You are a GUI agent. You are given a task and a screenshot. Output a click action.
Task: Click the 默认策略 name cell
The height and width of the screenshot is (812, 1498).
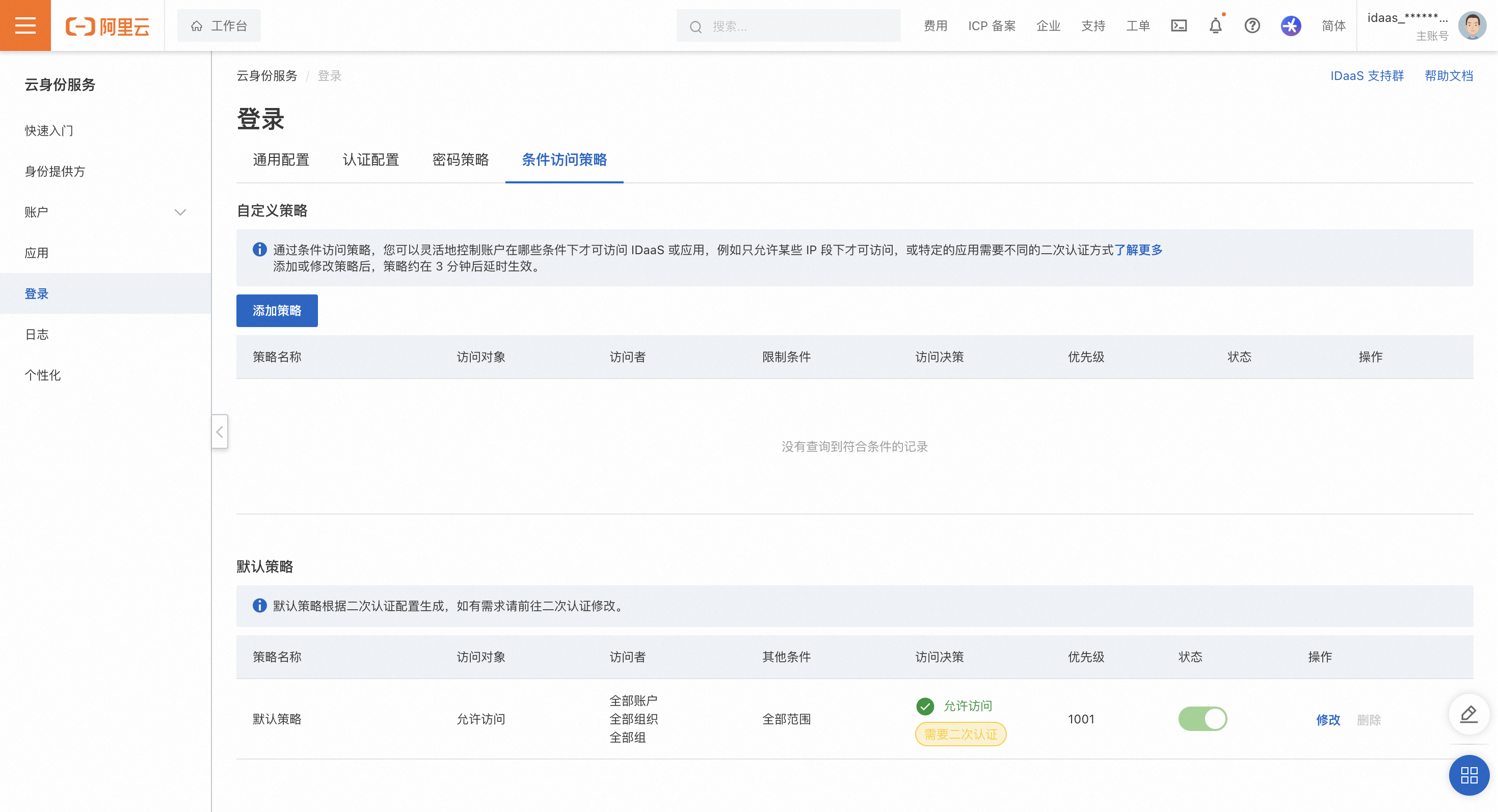(x=277, y=719)
